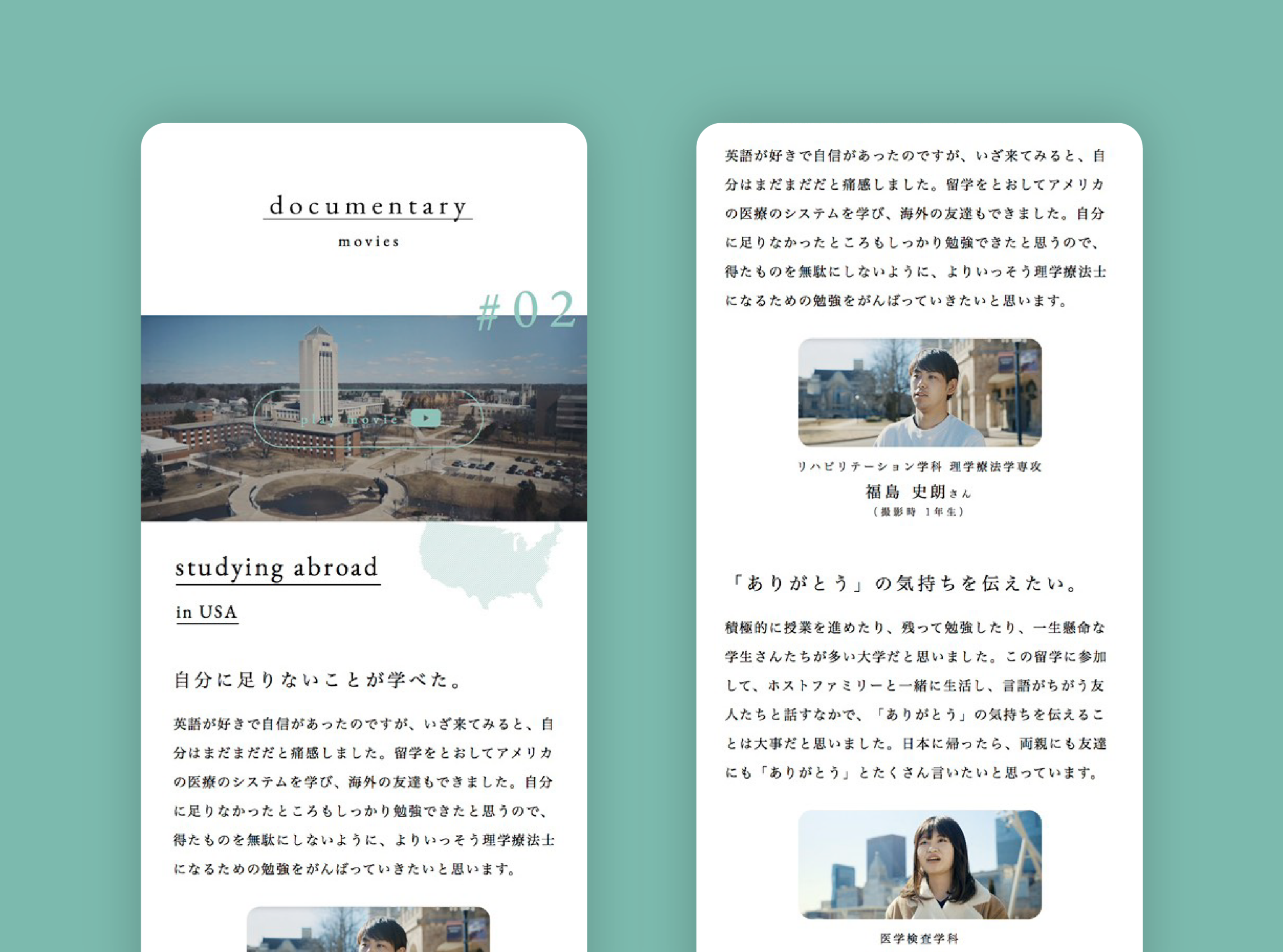Click the 'studying abroad' title
The height and width of the screenshot is (952, 1283).
[x=277, y=568]
